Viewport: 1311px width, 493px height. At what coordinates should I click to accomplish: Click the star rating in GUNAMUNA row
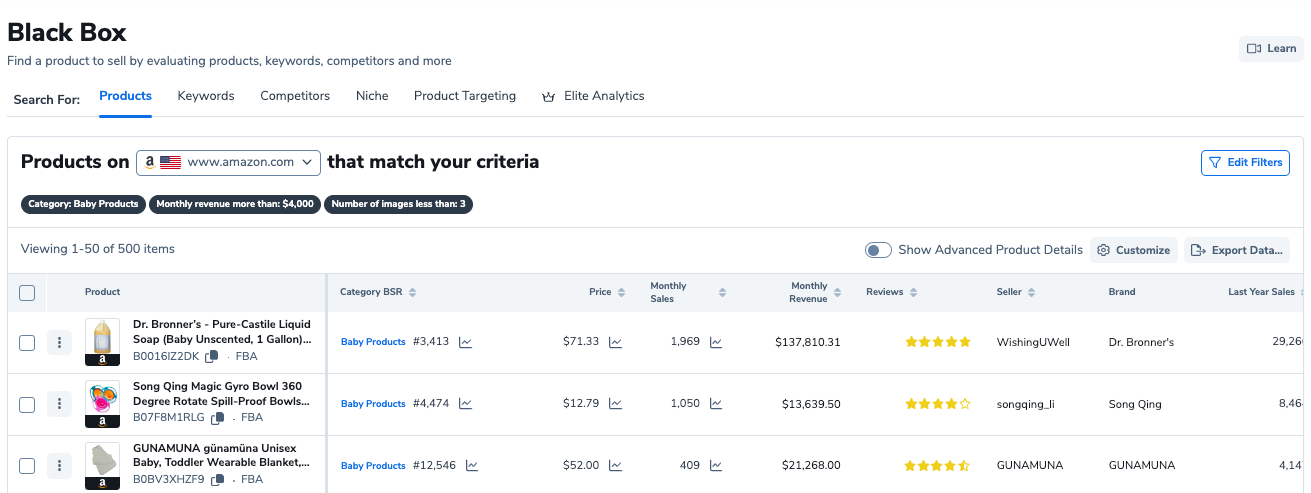(x=938, y=466)
